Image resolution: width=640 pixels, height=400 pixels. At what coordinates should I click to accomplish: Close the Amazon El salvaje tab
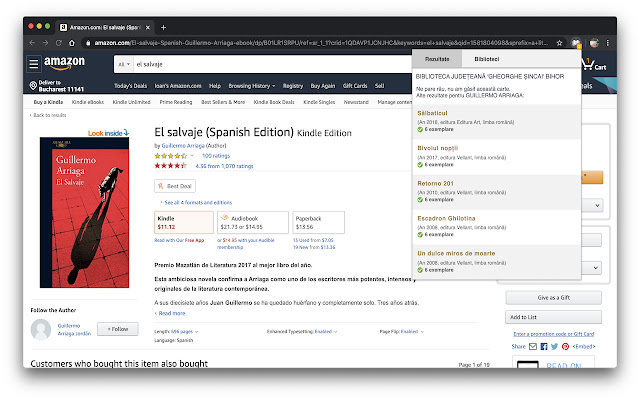tap(148, 27)
